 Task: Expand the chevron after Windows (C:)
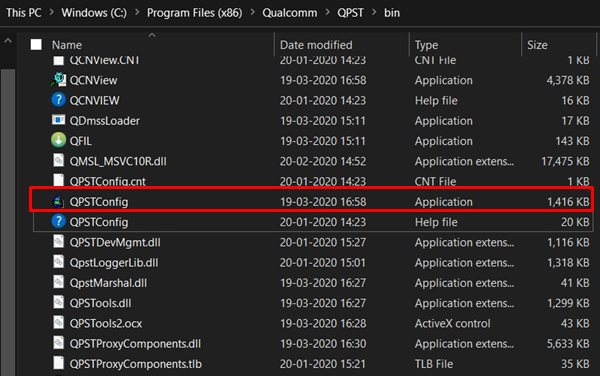pyautogui.click(x=137, y=13)
